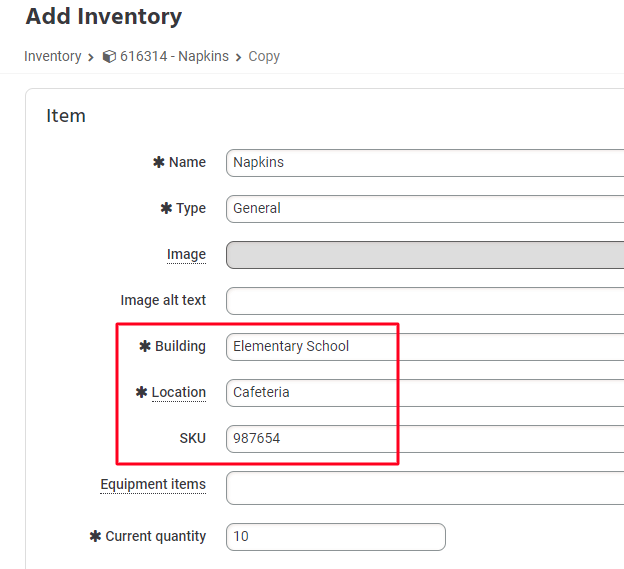Click the Current quantity field showing 10
624x569 pixels.
click(335, 537)
